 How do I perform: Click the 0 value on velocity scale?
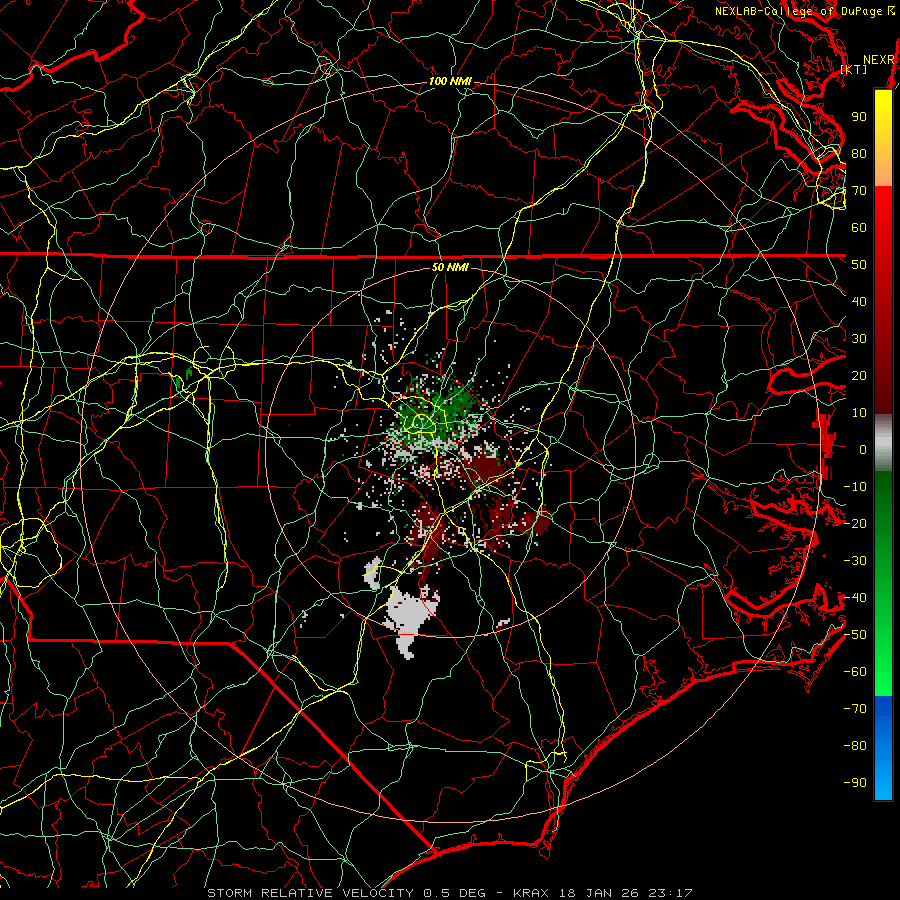(x=863, y=450)
